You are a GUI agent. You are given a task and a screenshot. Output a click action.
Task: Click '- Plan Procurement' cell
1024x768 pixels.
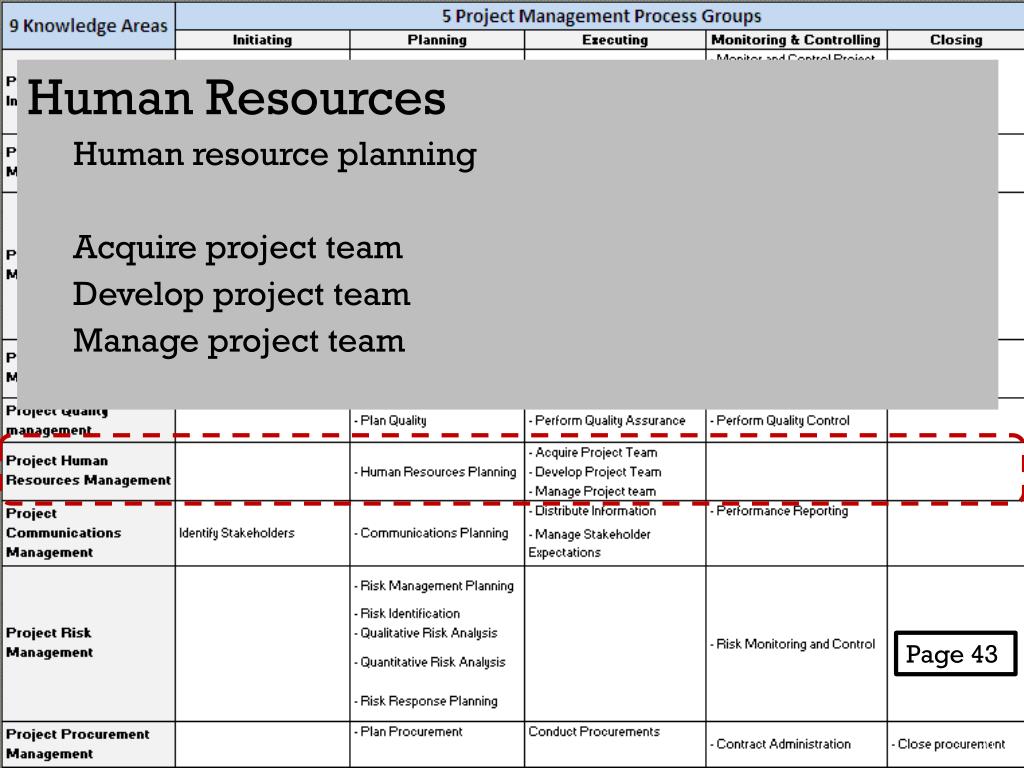408,731
